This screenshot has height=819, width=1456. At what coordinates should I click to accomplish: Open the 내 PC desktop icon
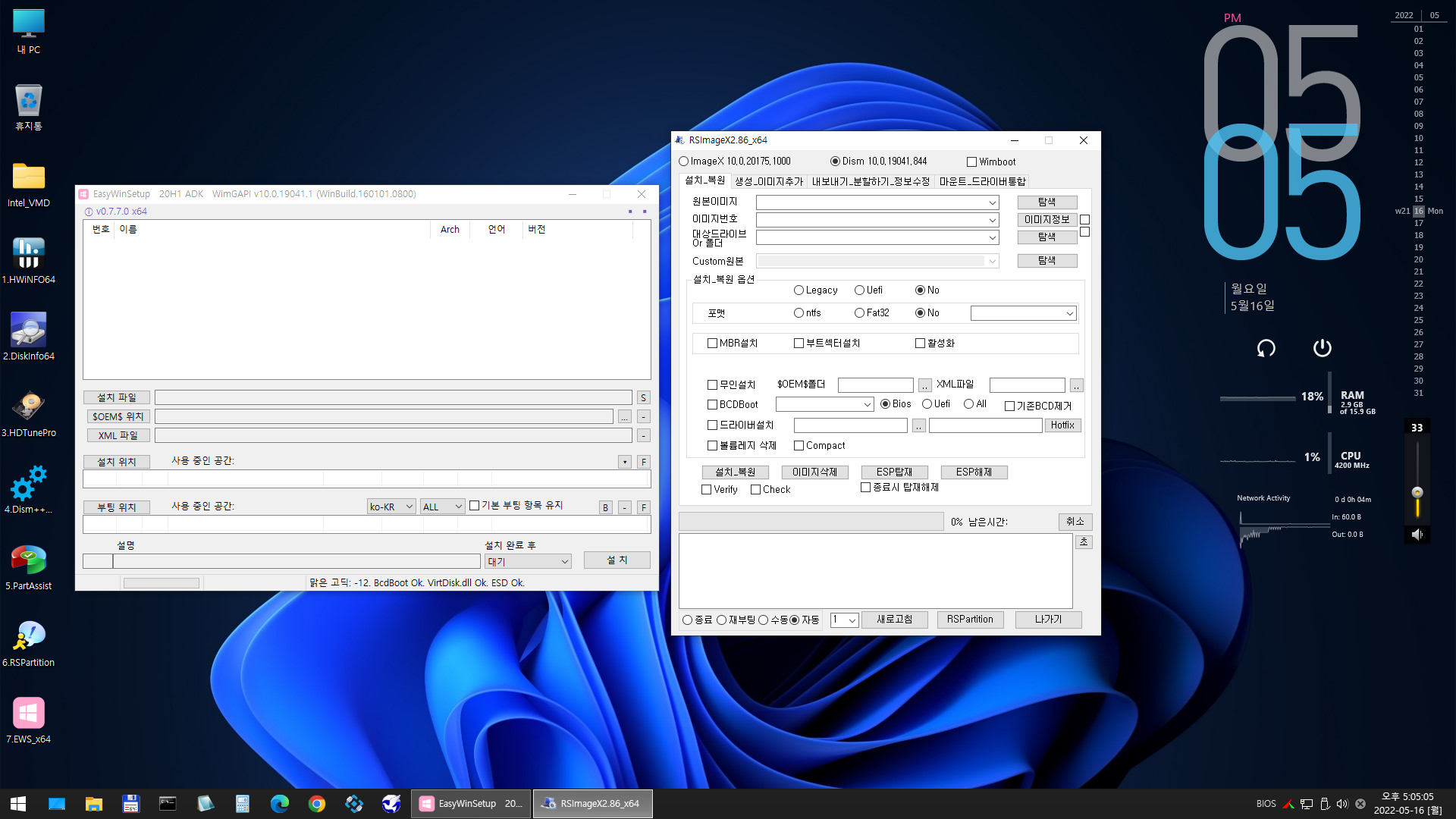pyautogui.click(x=29, y=32)
